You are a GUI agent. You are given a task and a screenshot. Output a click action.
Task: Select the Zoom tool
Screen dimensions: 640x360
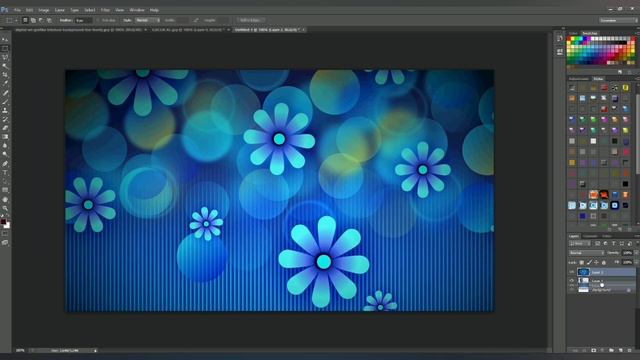click(5, 208)
